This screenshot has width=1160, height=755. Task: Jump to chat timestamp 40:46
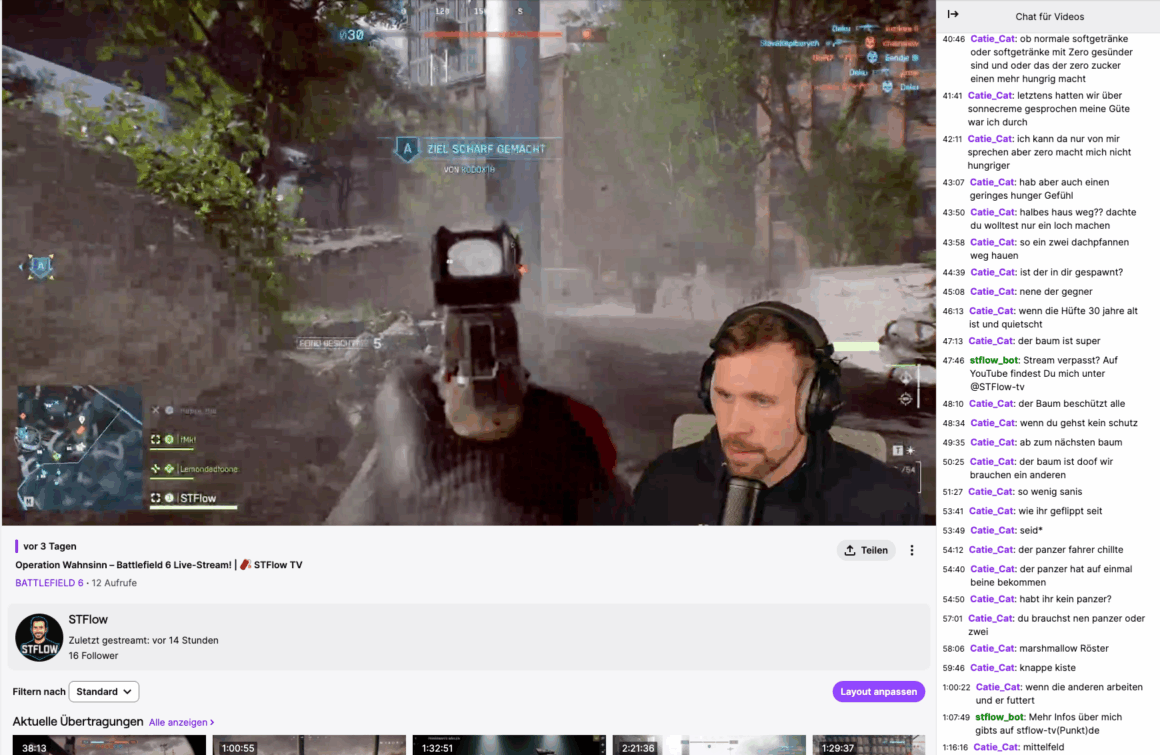point(954,39)
